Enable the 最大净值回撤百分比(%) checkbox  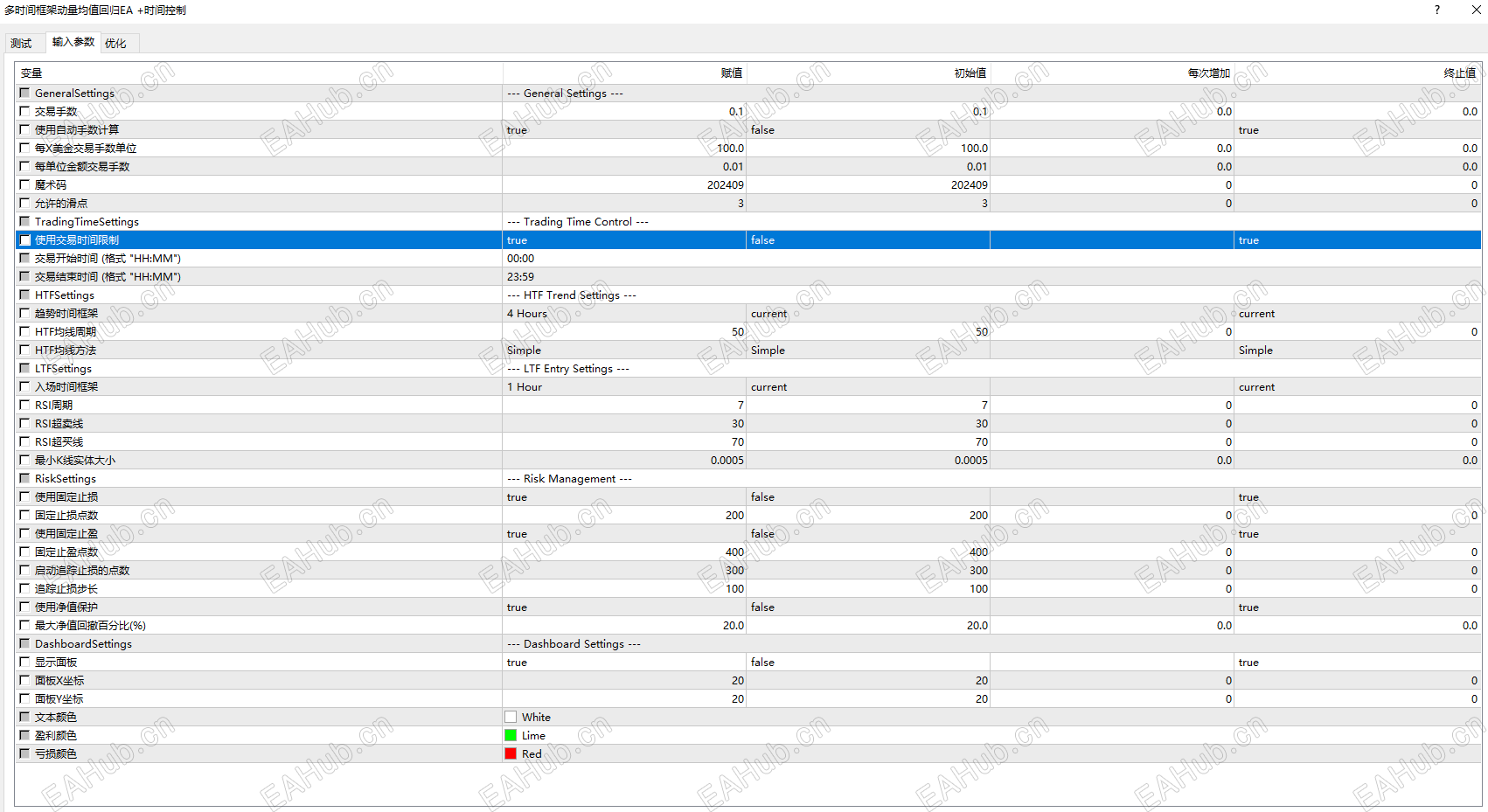point(24,625)
